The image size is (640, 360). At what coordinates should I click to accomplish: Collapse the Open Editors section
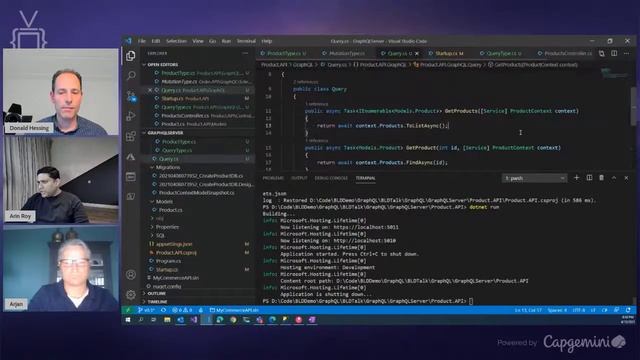[x=162, y=64]
